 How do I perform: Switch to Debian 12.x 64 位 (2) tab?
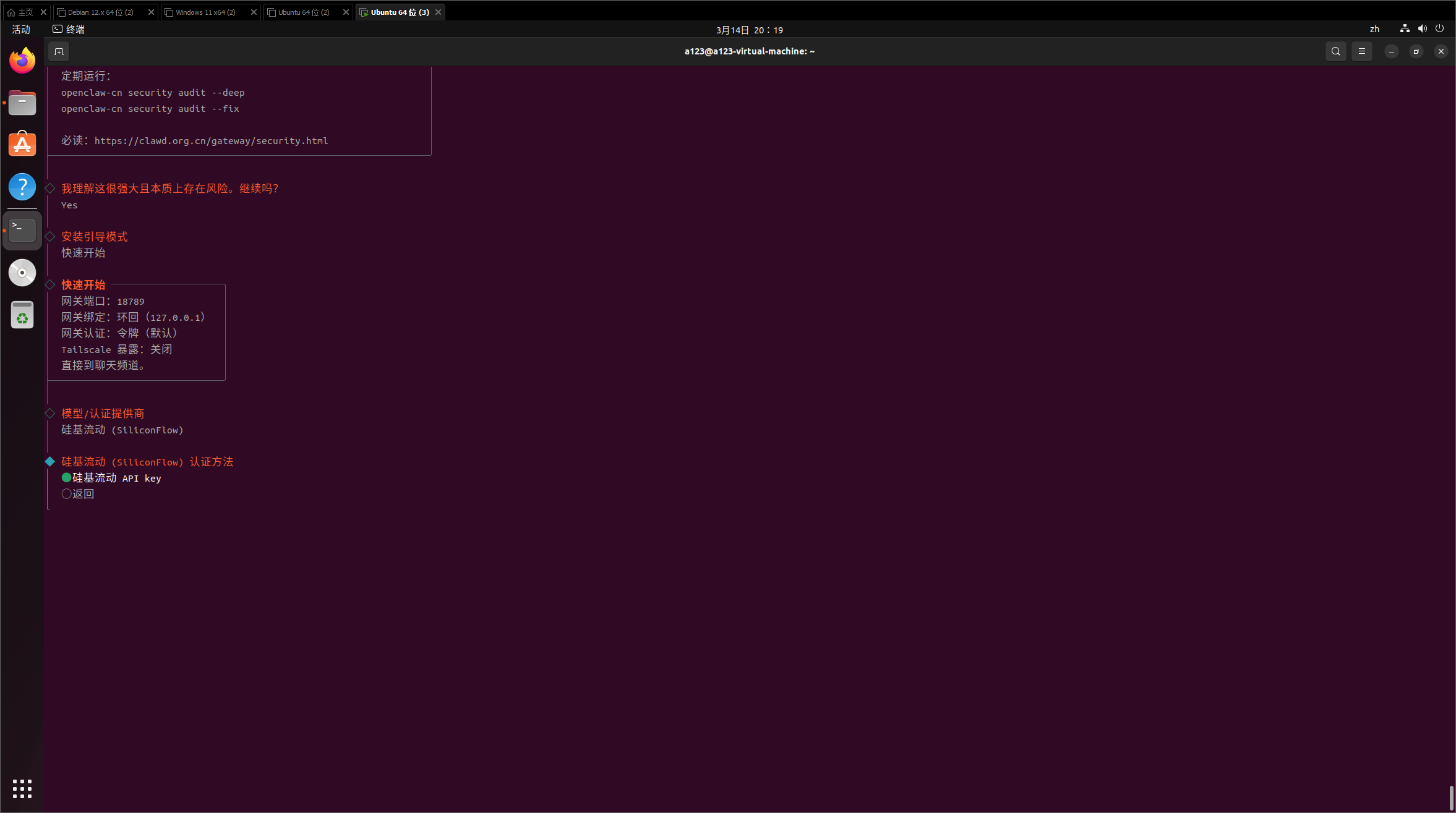(x=100, y=12)
